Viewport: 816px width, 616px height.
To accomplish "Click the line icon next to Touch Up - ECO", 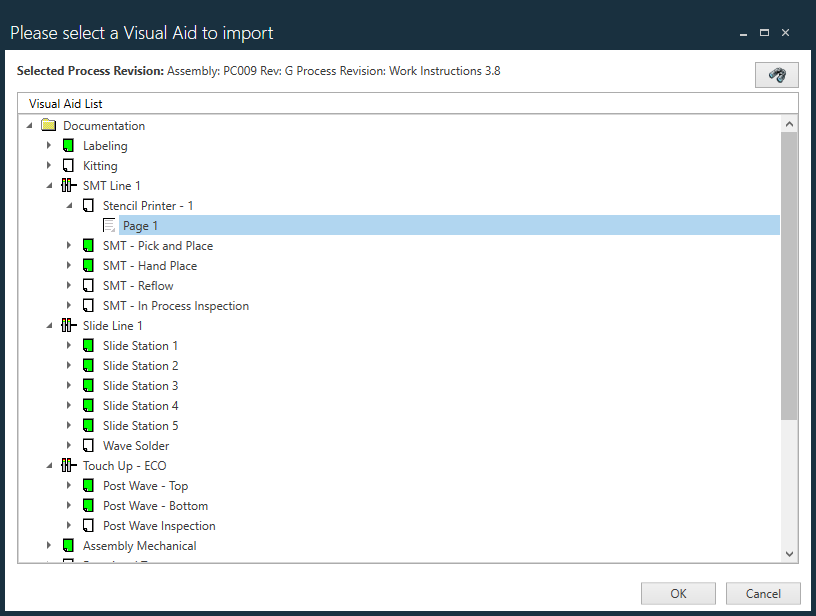I will [68, 465].
